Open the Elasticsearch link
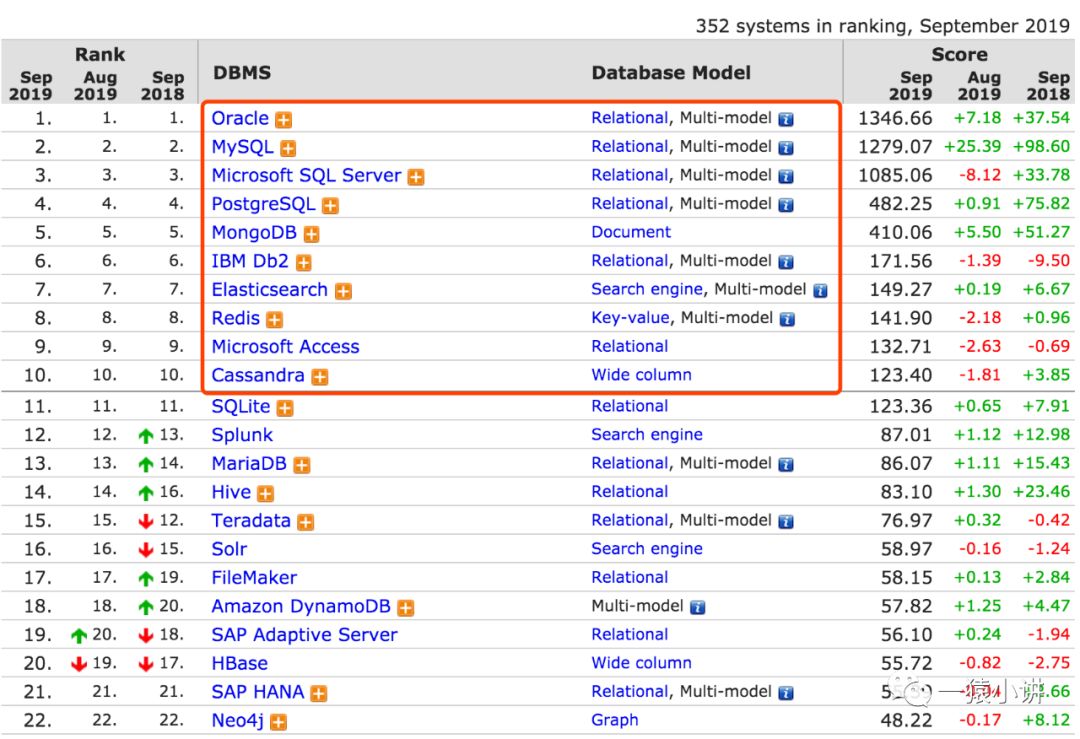This screenshot has width=1080, height=739. point(269,290)
